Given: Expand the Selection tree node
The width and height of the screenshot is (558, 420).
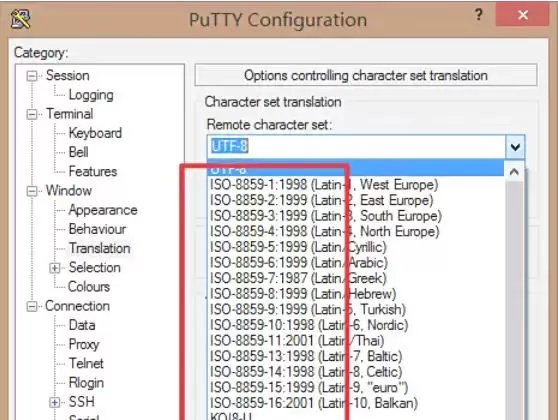Looking at the screenshot, I should tap(55, 268).
